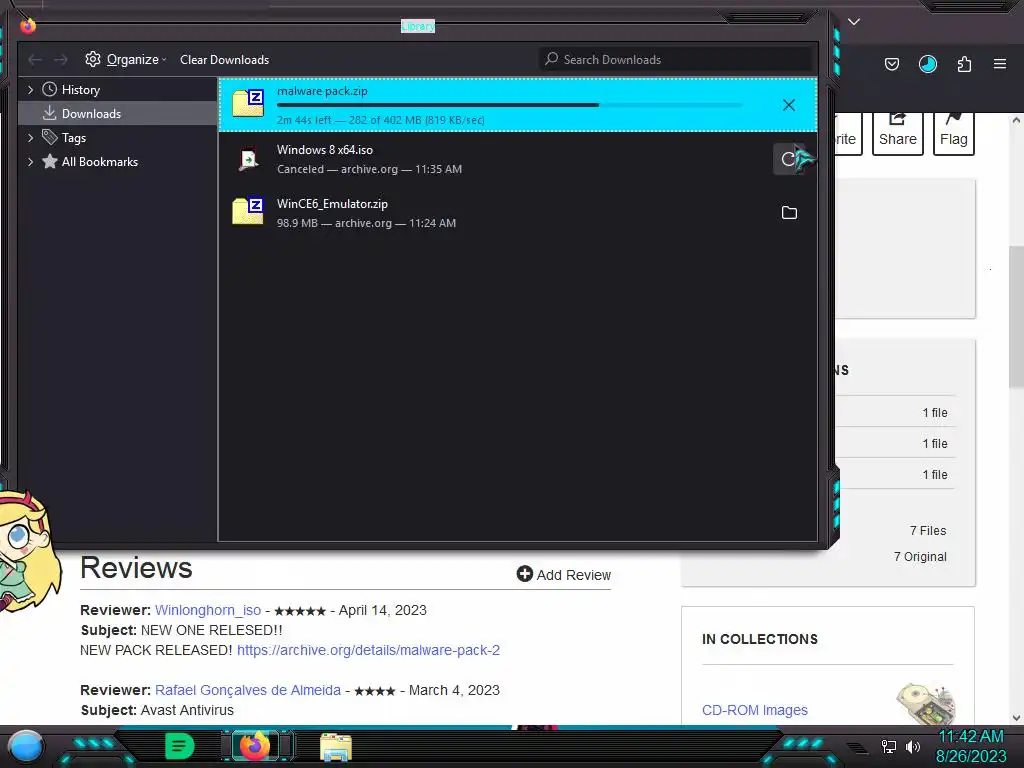The height and width of the screenshot is (768, 1024).
Task: Open reviewer Winlonghorn_iso profile link
Action: click(208, 610)
